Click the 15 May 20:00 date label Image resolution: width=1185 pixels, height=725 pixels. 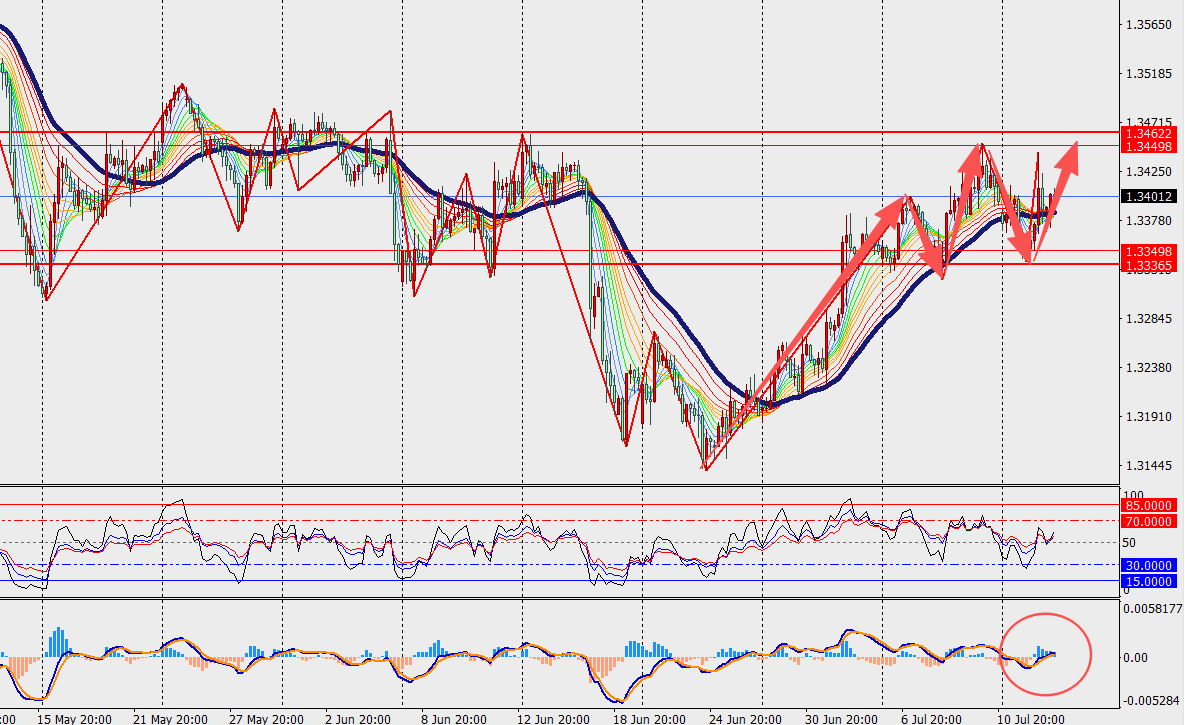click(74, 719)
